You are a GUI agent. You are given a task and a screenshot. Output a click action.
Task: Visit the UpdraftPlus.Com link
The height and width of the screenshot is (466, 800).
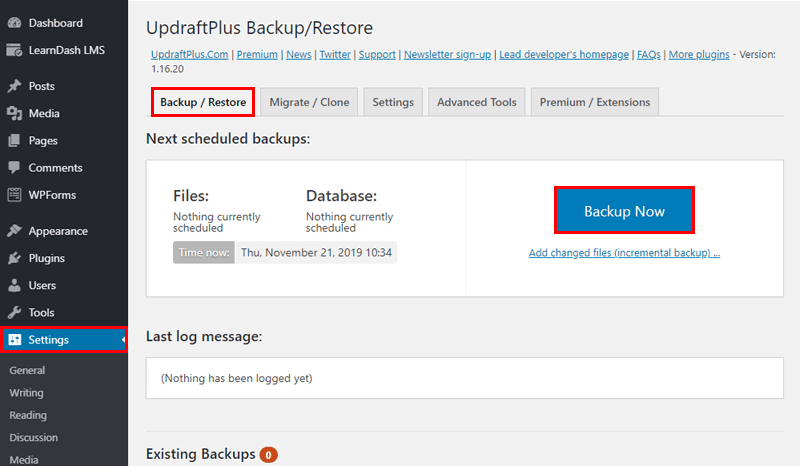pyautogui.click(x=189, y=55)
